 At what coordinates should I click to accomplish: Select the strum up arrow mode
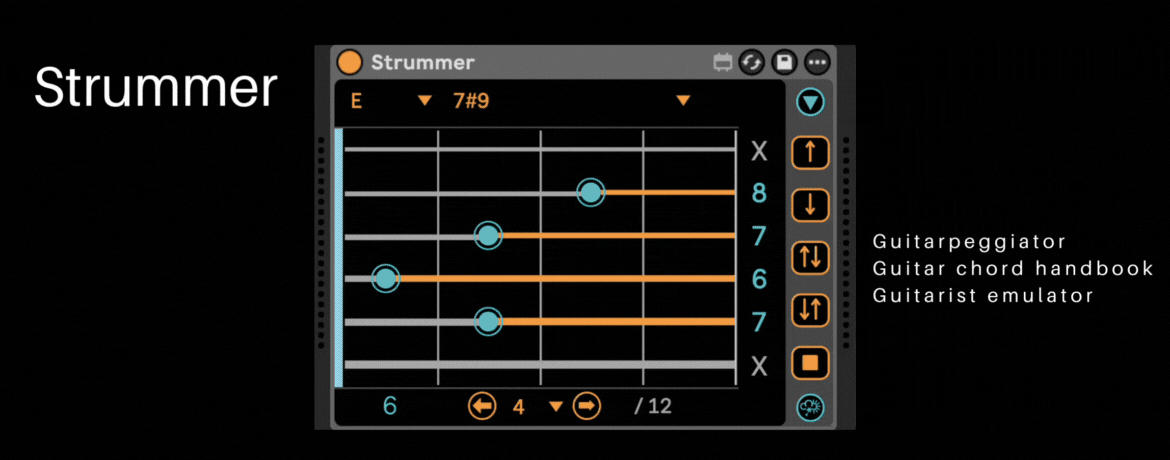pos(810,152)
